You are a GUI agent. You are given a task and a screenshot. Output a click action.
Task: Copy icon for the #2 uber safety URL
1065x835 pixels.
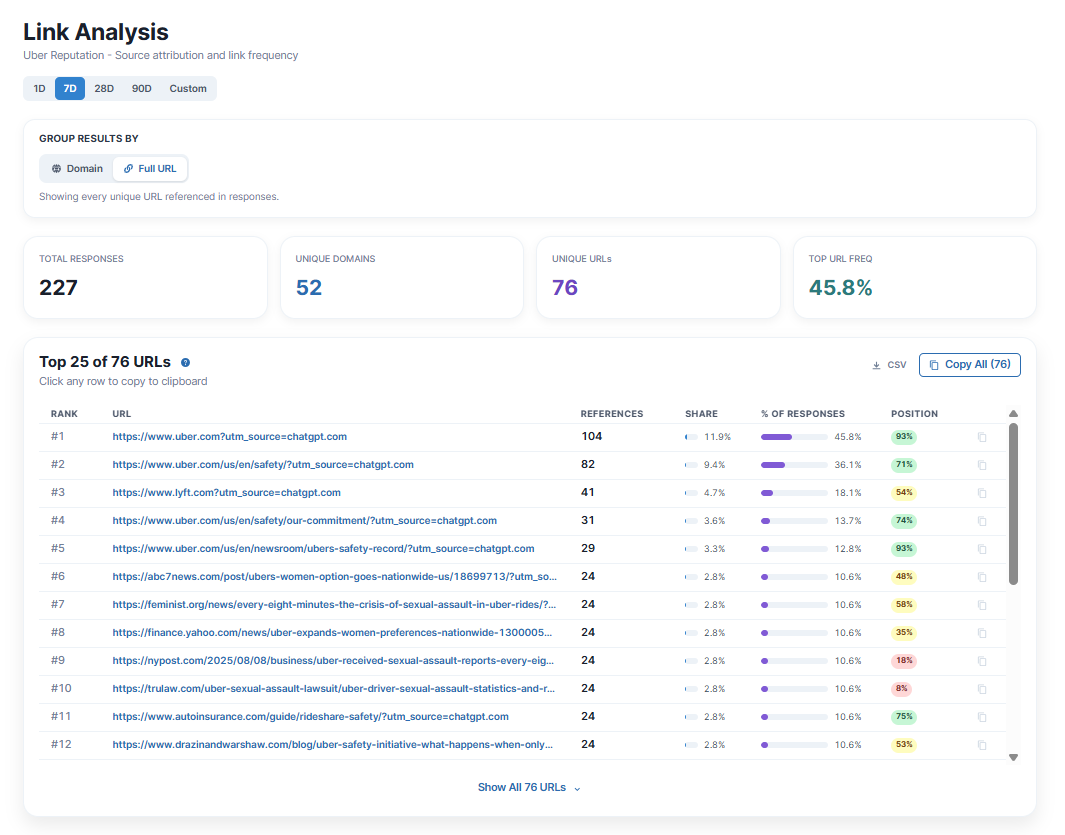click(x=981, y=465)
